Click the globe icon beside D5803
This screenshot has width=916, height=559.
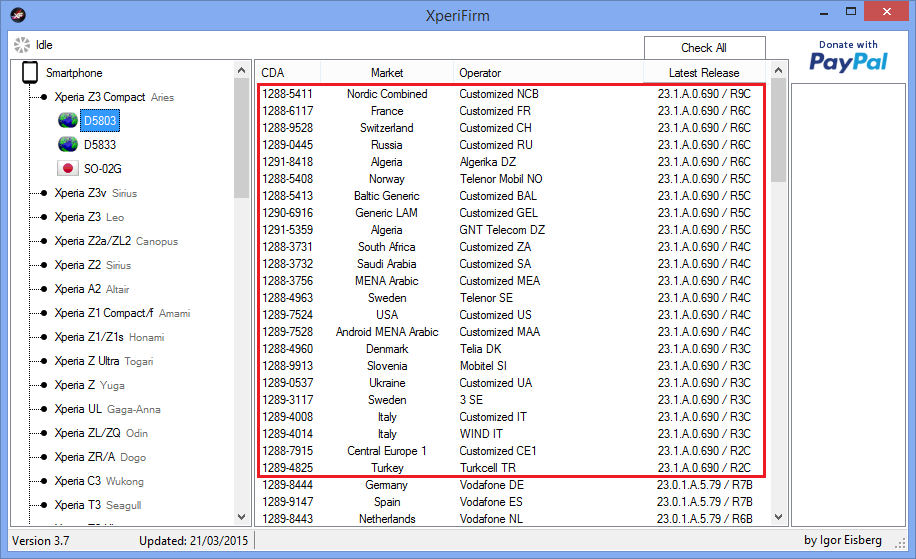click(68, 120)
